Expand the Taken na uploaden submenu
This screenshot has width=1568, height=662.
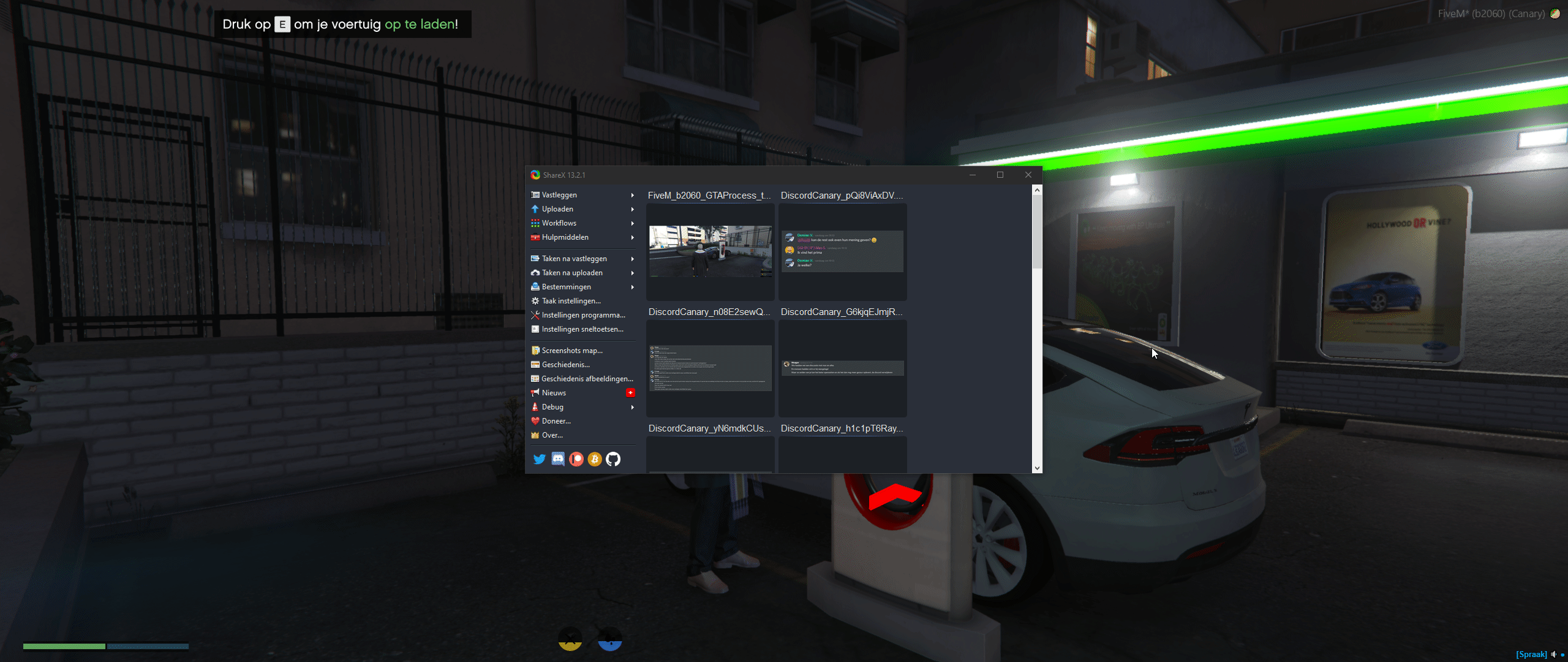click(x=632, y=273)
